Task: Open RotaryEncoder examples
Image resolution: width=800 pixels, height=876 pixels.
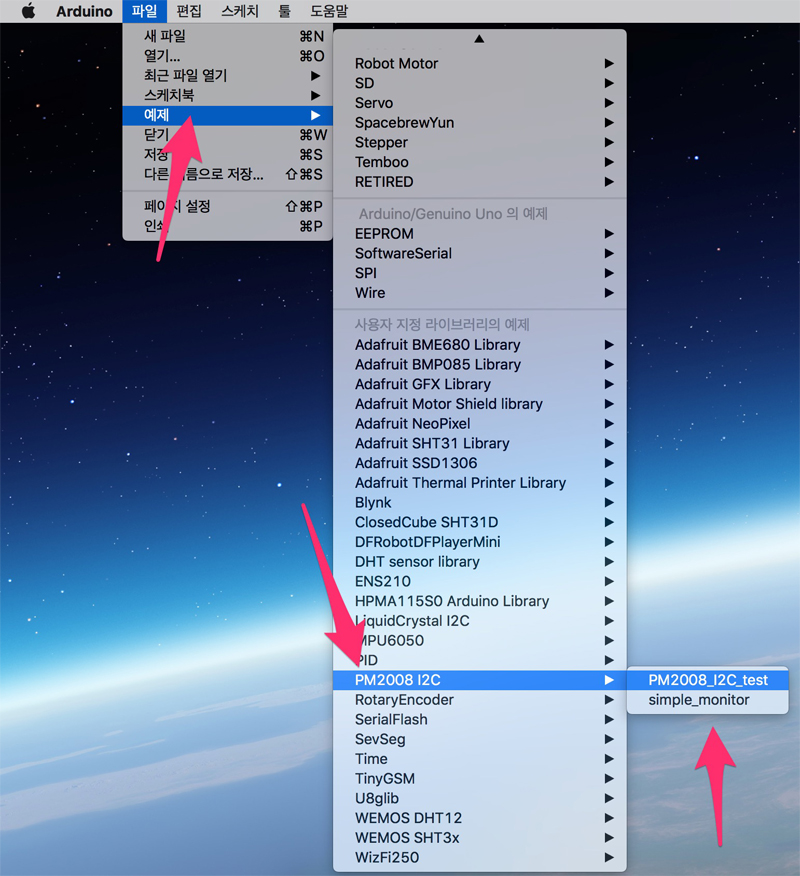Action: pyautogui.click(x=479, y=700)
